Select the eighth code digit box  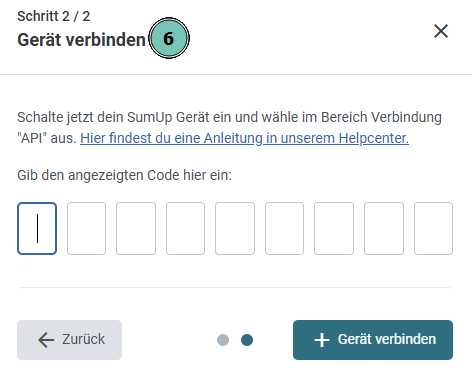[384, 228]
